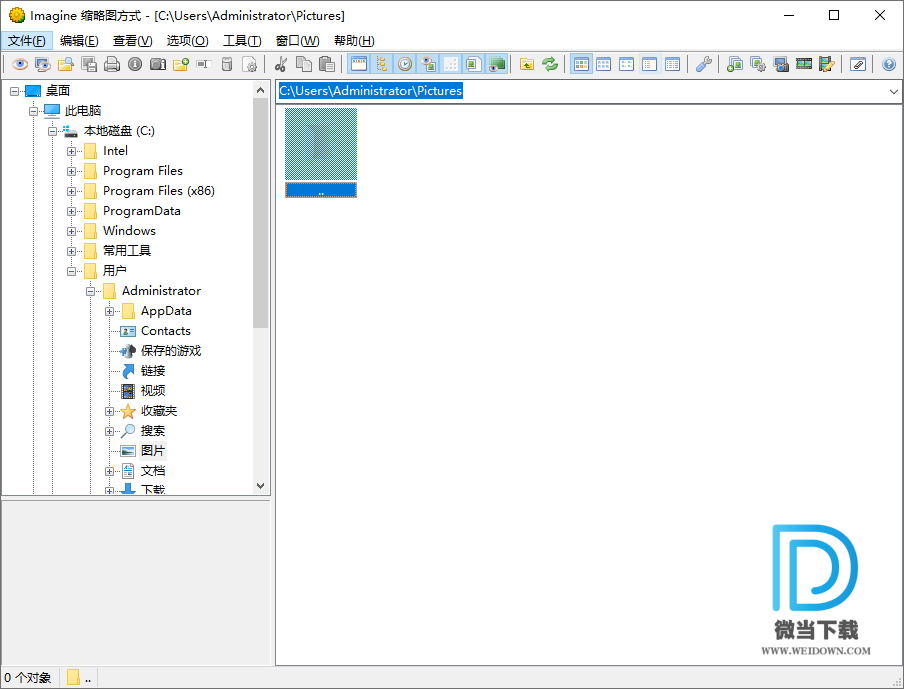This screenshot has width=904, height=689.
Task: Click the New Folder icon with plus
Action: [x=181, y=64]
